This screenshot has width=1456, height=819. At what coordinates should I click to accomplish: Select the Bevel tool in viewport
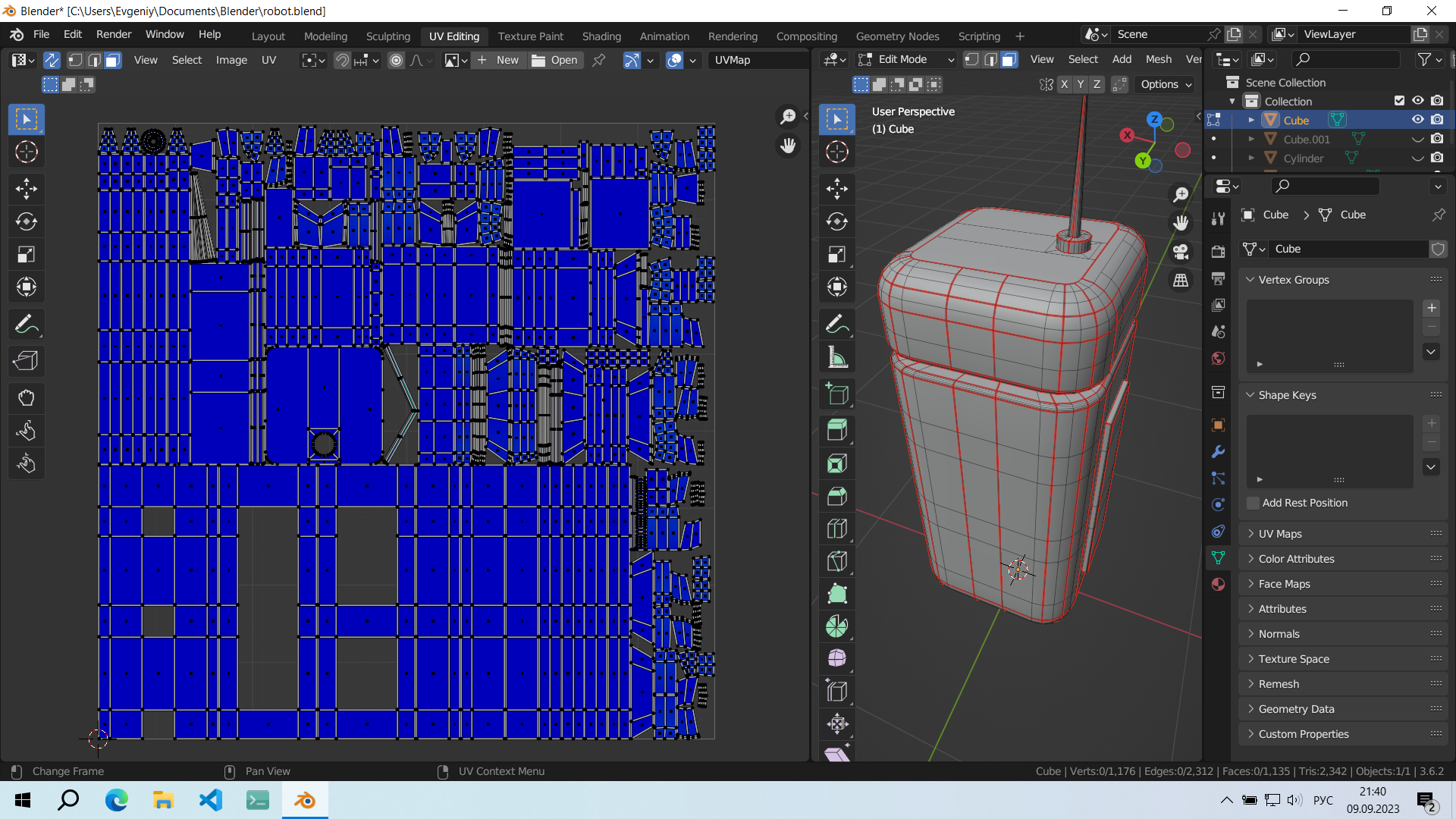(837, 497)
